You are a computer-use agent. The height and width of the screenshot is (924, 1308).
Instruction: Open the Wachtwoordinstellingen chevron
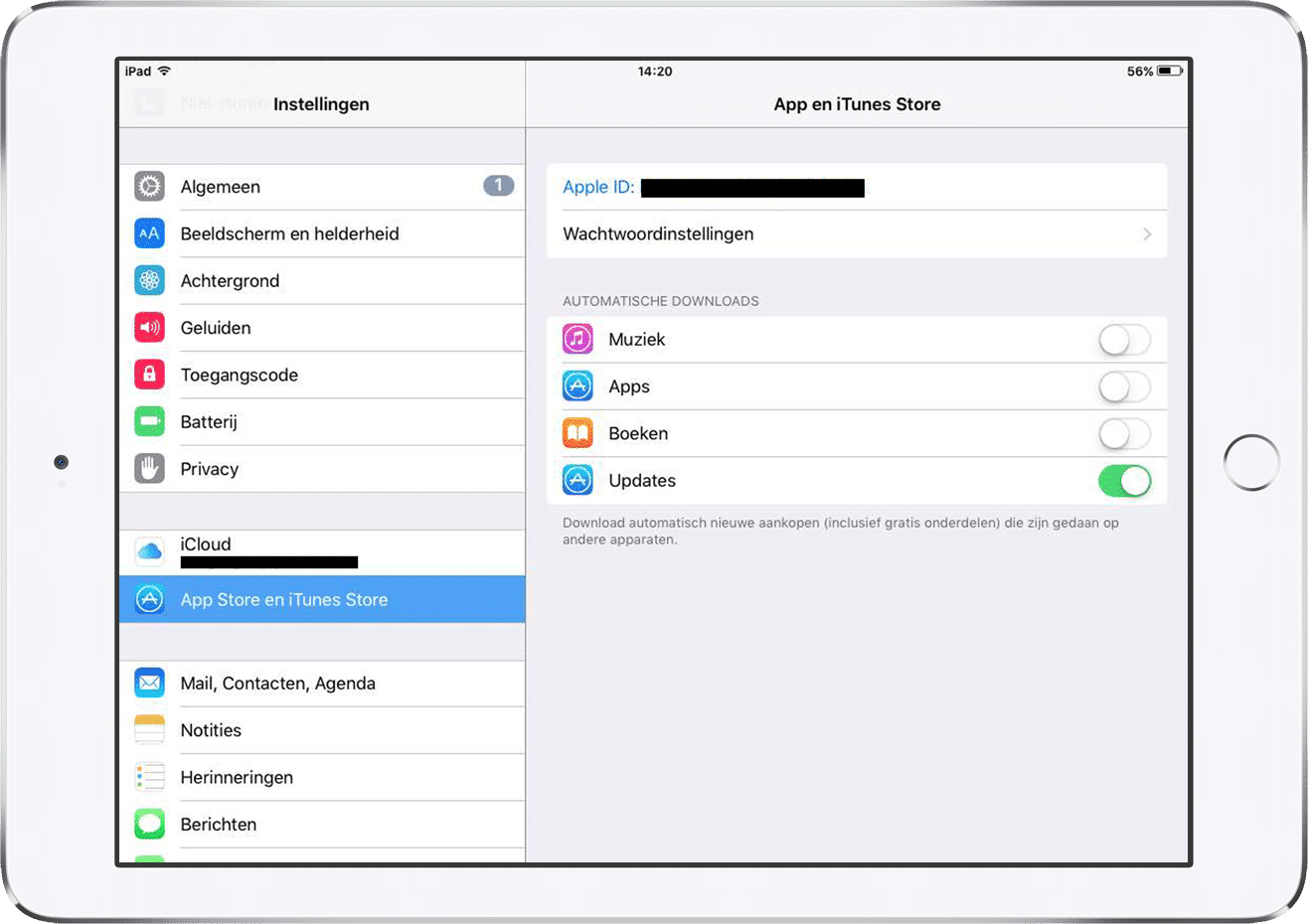(x=1147, y=234)
